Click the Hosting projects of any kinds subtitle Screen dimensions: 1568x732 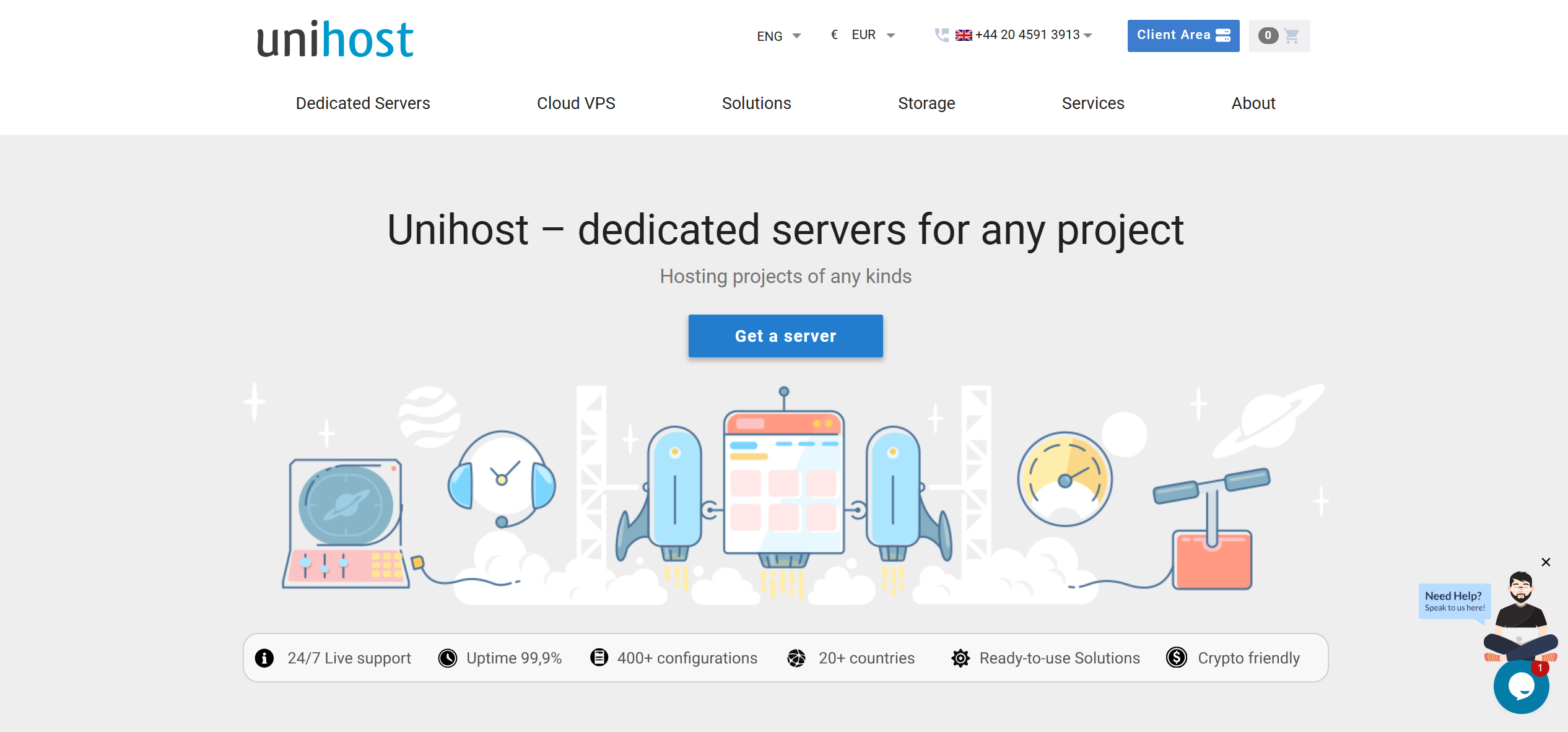[x=785, y=276]
